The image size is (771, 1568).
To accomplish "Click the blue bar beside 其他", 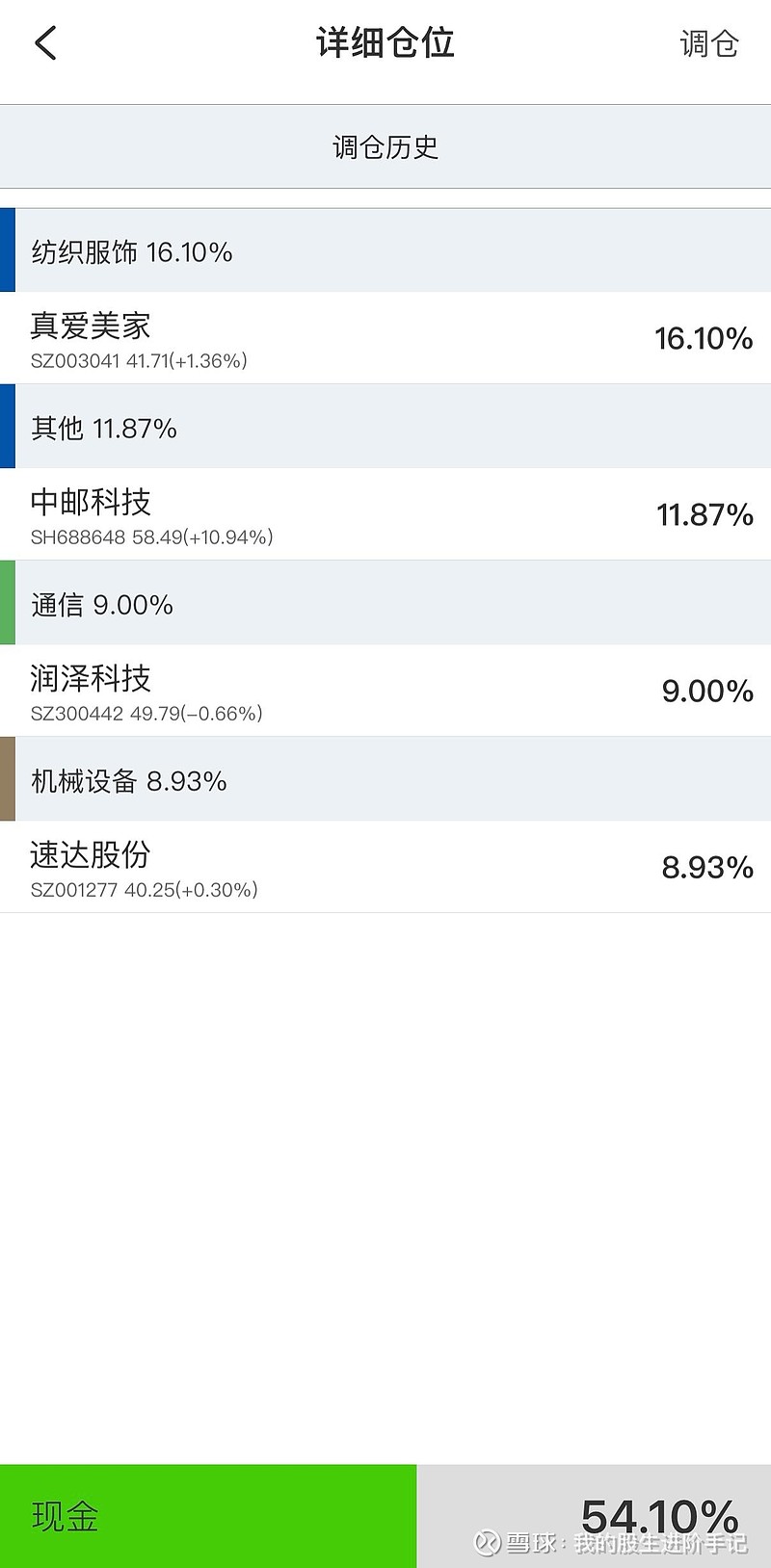I will [x=8, y=427].
